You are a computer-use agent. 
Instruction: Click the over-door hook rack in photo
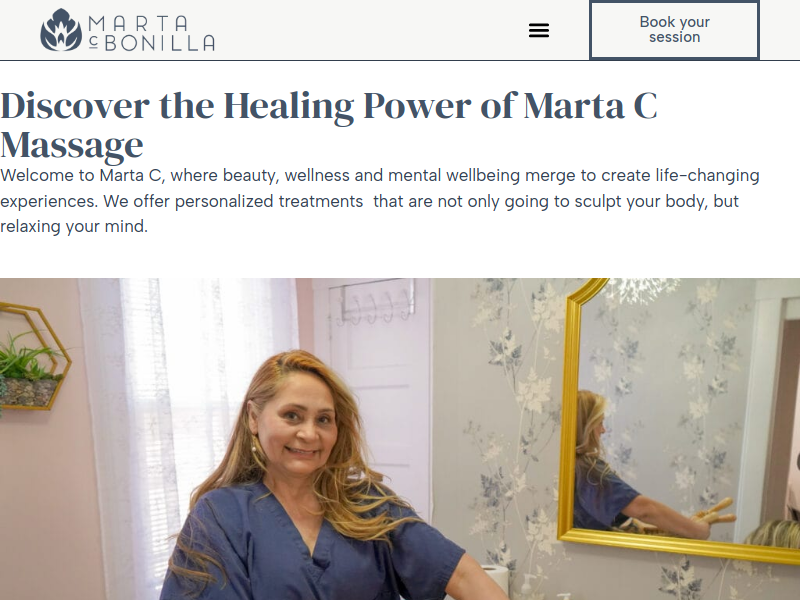tap(374, 302)
